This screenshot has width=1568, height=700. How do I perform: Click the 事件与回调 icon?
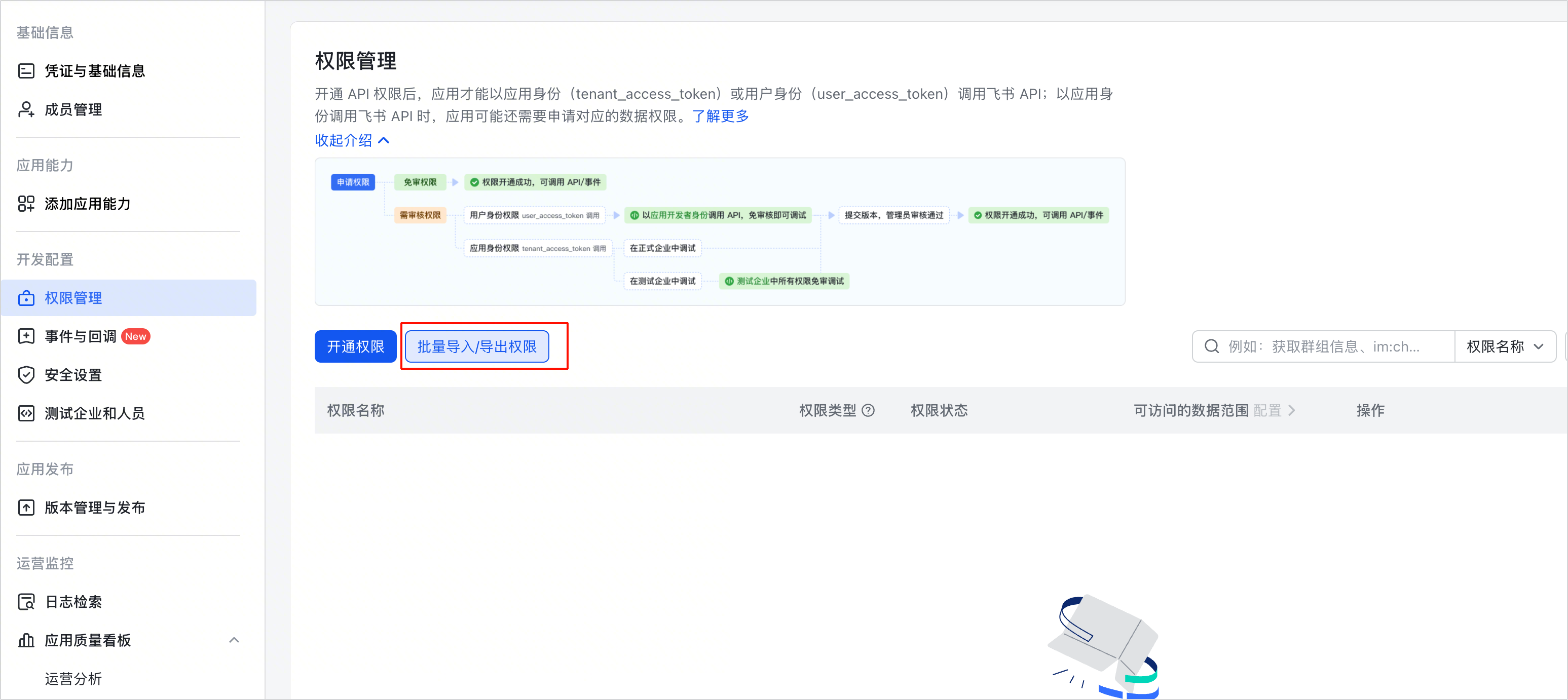26,336
